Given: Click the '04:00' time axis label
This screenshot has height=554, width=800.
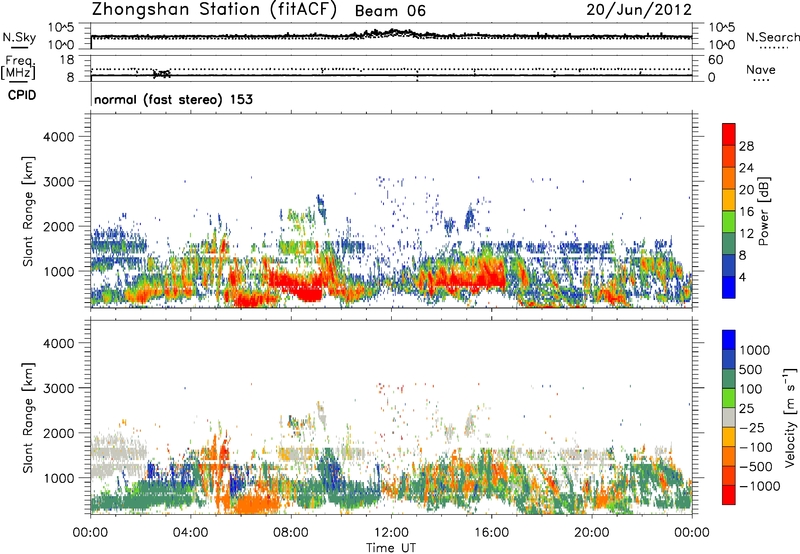Looking at the screenshot, I should point(190,533).
